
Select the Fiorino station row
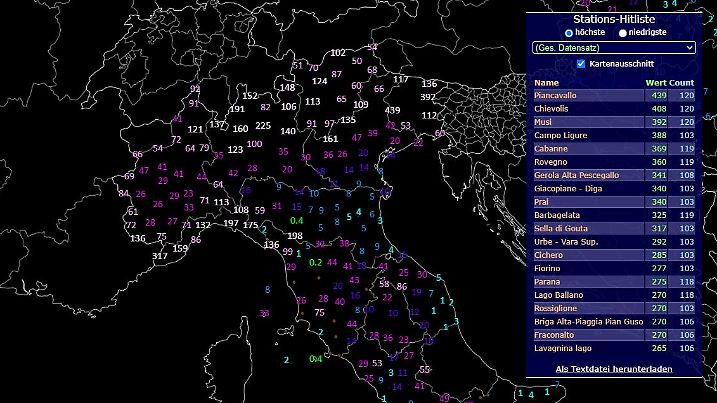coord(614,268)
